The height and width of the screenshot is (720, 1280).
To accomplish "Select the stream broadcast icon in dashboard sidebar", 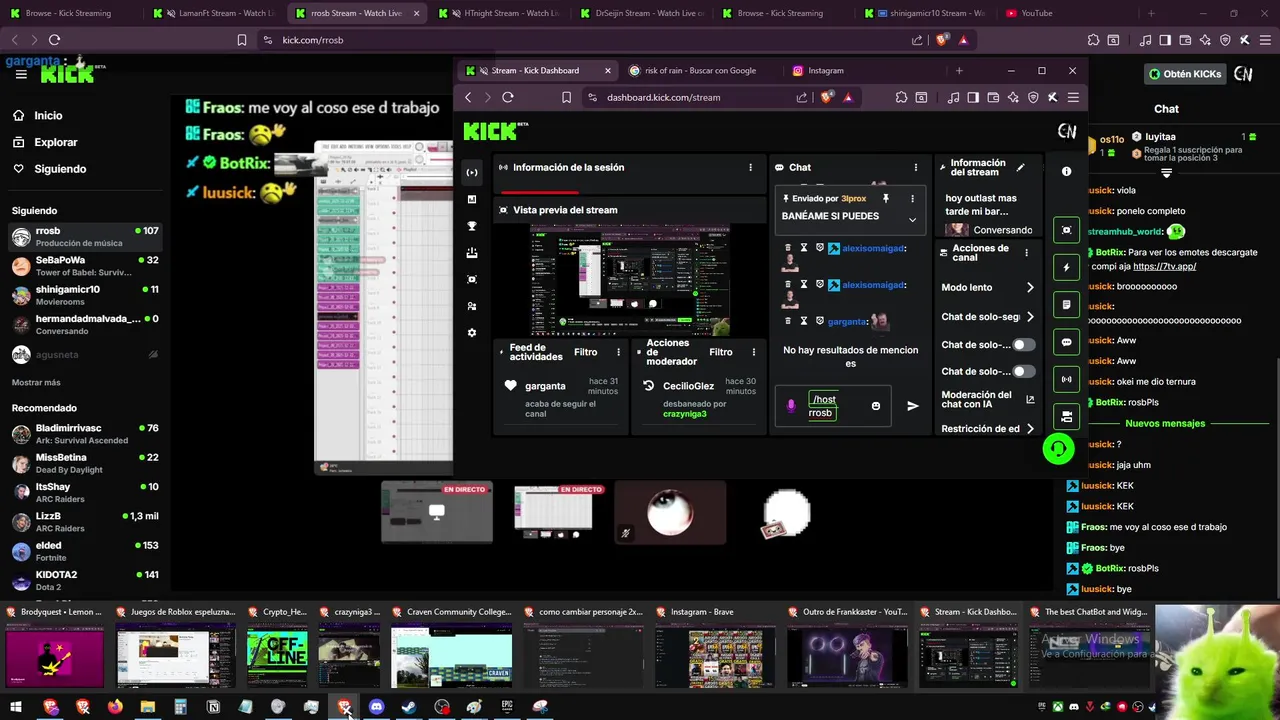I will coord(472,172).
